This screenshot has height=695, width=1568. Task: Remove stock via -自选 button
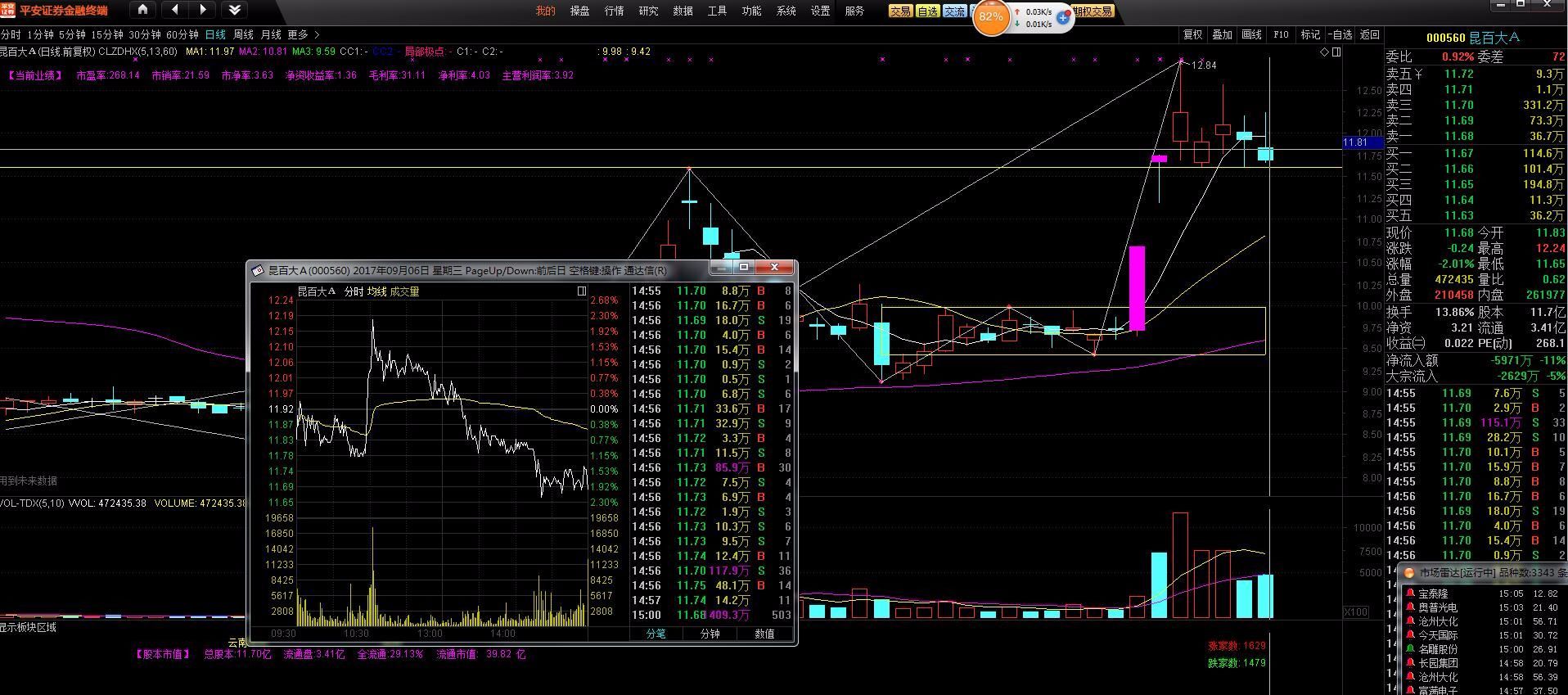(1340, 34)
